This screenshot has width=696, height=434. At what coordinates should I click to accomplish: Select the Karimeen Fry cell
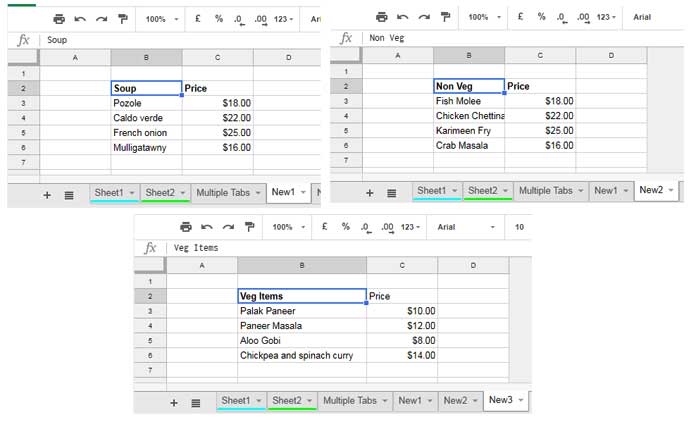click(469, 130)
